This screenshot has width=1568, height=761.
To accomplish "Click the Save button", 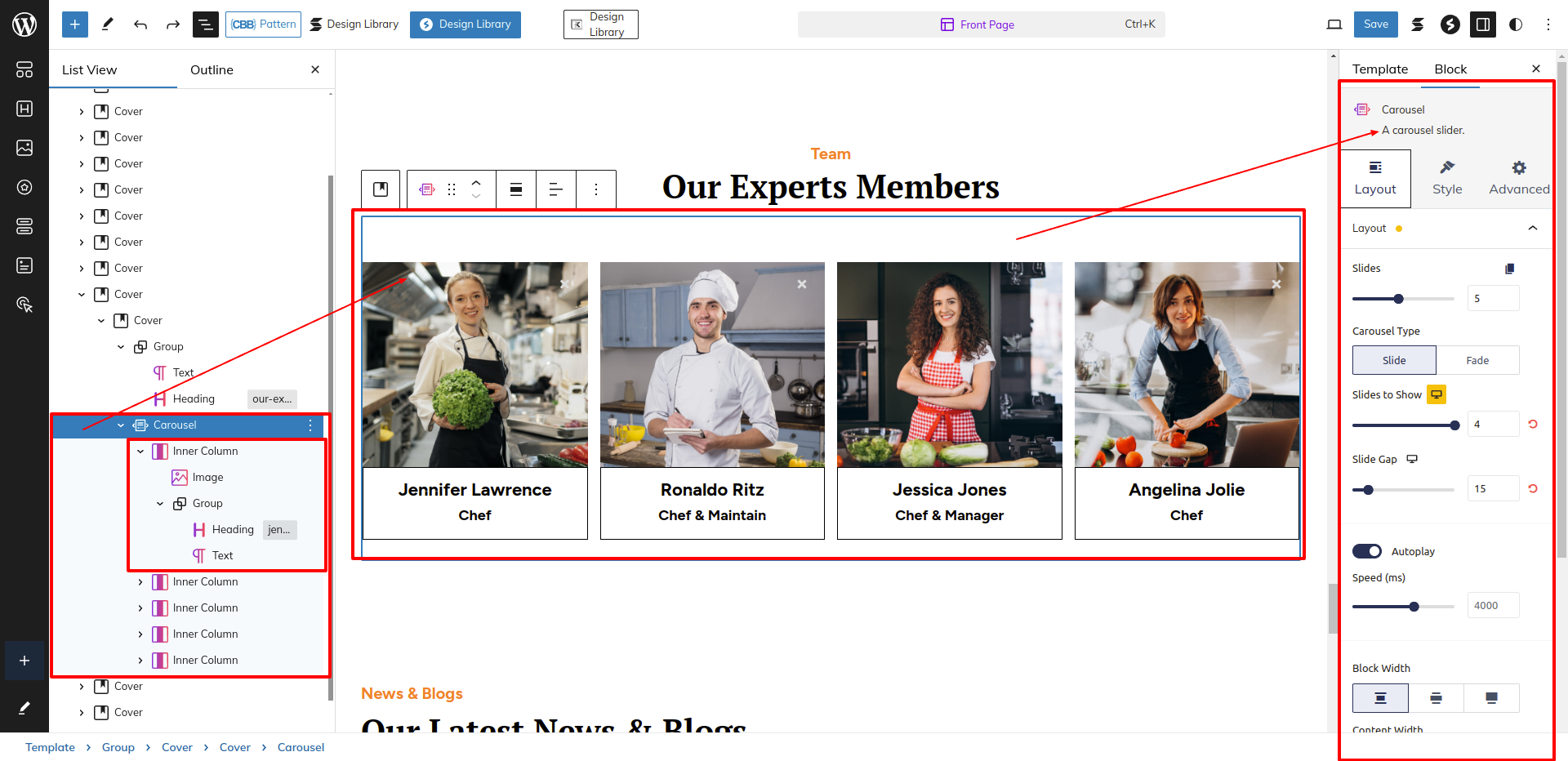I will (1375, 24).
